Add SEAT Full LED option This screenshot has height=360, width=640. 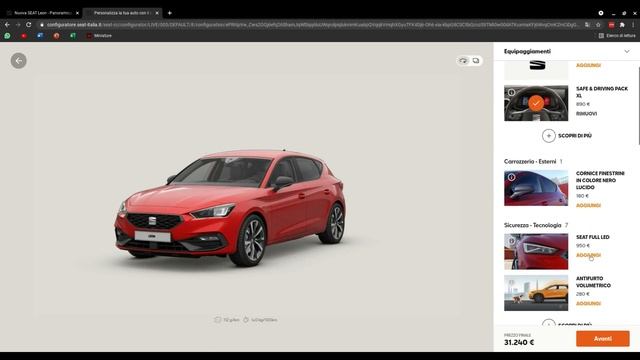click(x=588, y=255)
